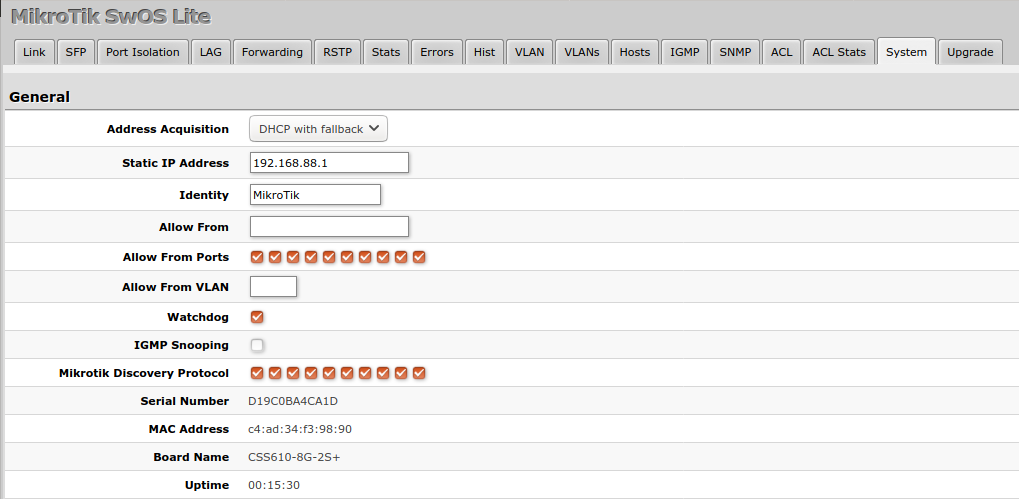Click the General section heading
Screen dimensions: 1019x499
pos(39,97)
